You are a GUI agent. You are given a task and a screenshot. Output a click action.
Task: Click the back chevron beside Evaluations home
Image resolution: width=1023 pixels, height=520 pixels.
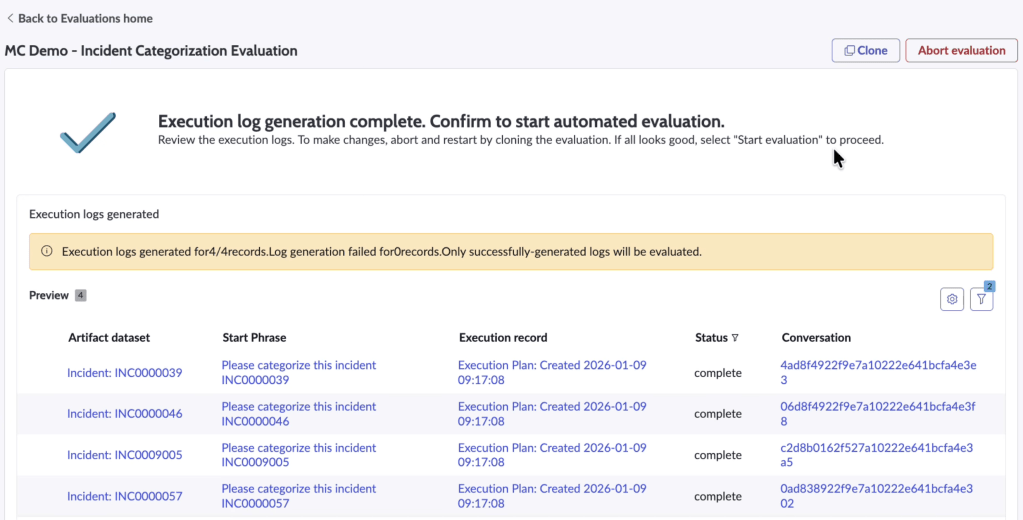[x=10, y=18]
